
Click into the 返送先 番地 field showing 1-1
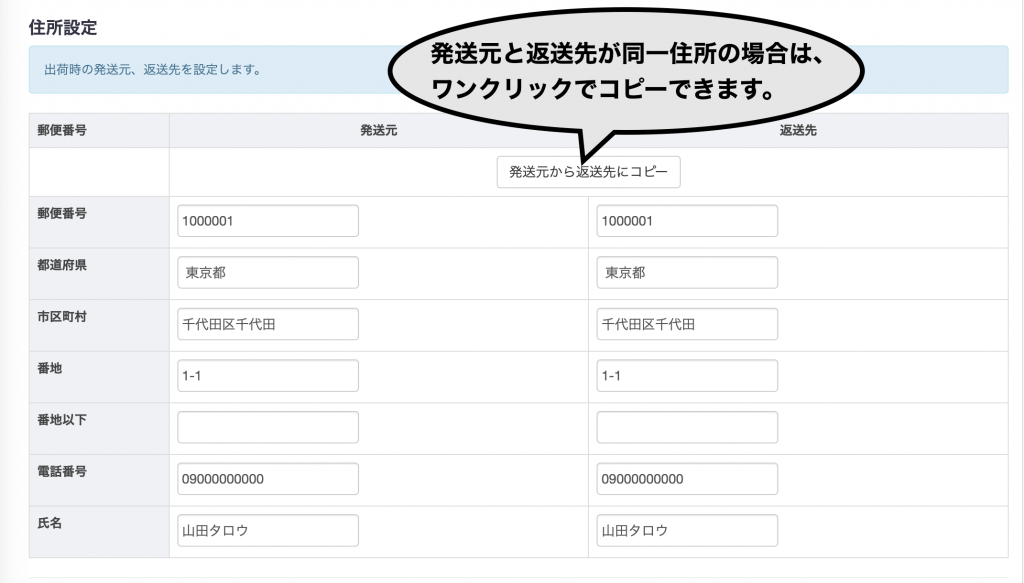click(687, 375)
